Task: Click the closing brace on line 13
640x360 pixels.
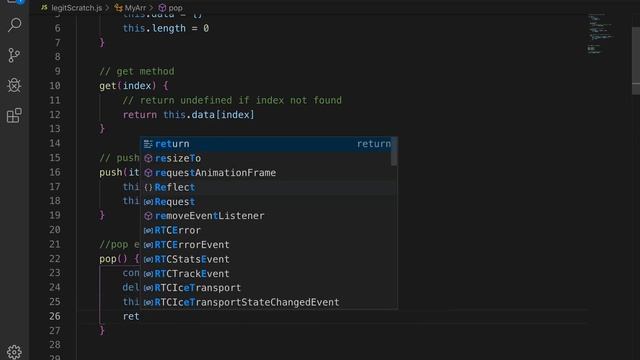Action: 102,129
